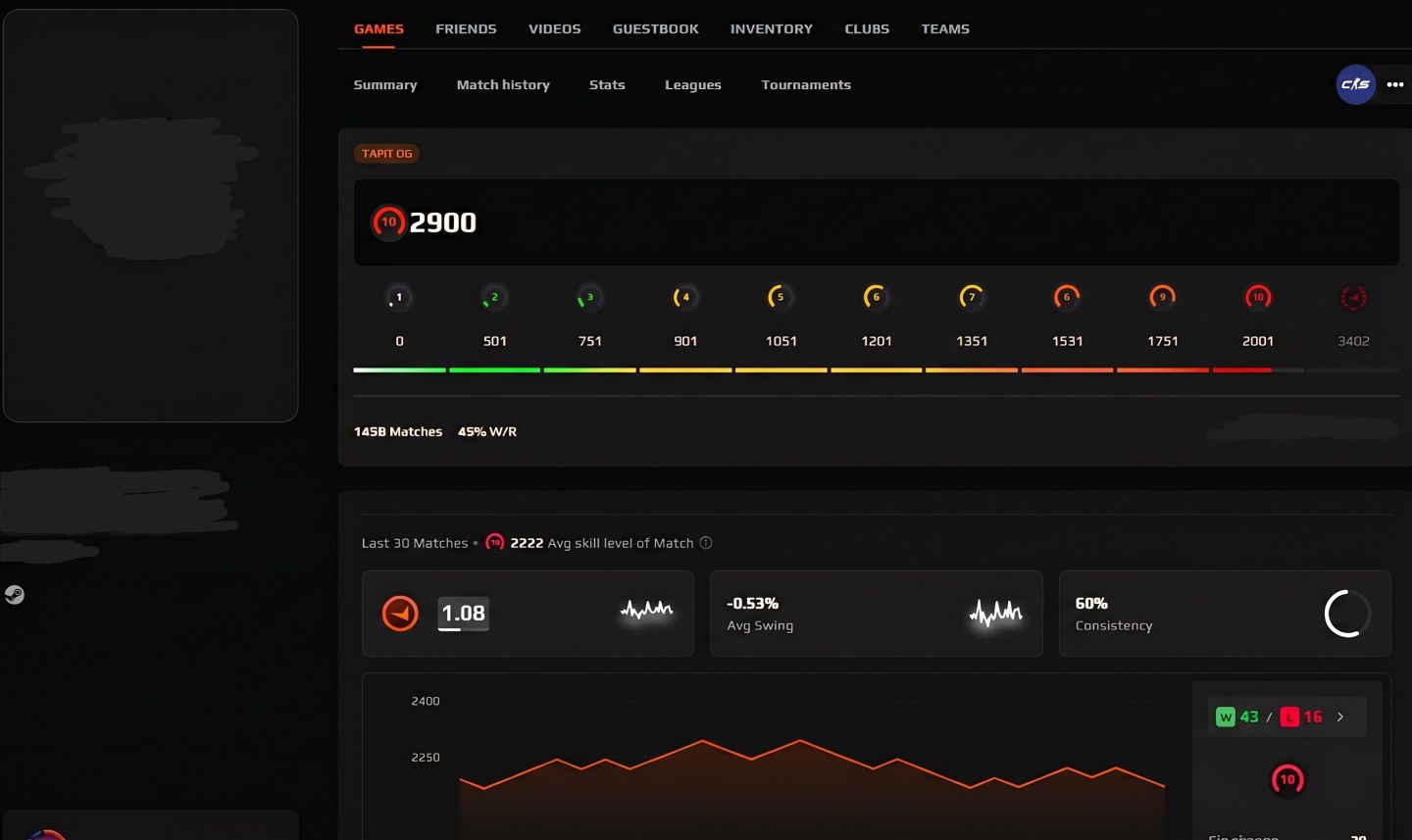Select the level 1 skill icon

[398, 297]
